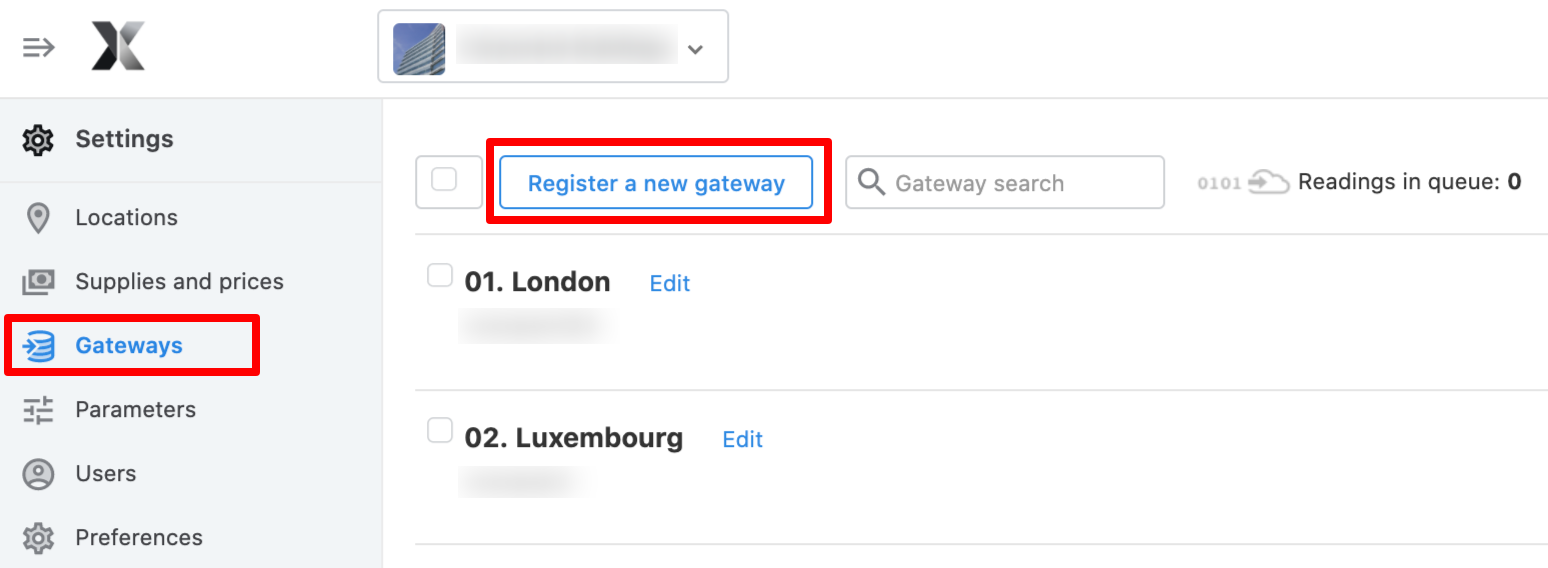Collapse sidebar using the hamburger arrow icon
1548x568 pixels.
[38, 47]
